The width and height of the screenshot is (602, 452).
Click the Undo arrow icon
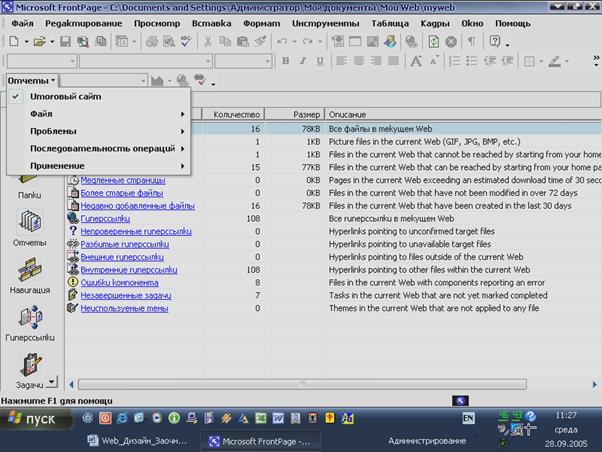[x=282, y=41]
